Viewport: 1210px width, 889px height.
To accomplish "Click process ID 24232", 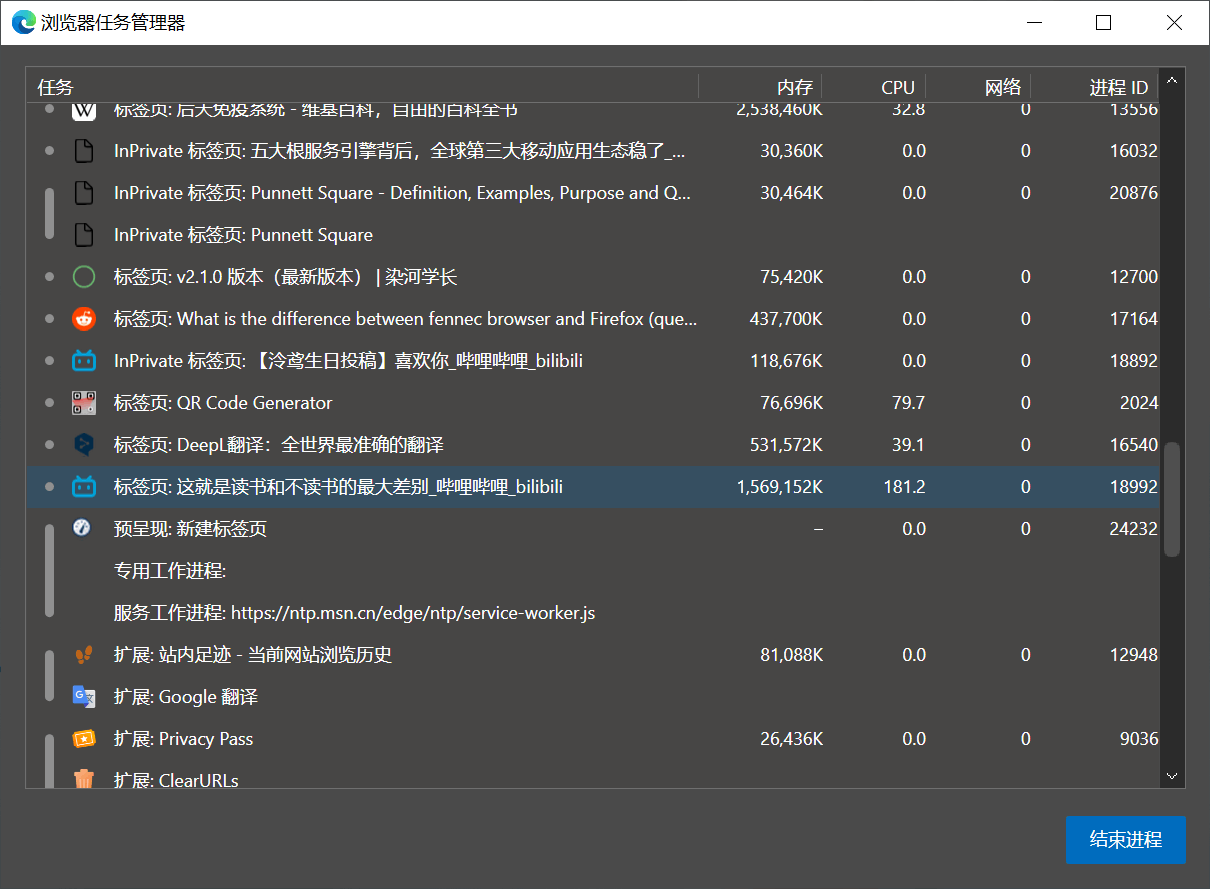I will click(x=1134, y=529).
